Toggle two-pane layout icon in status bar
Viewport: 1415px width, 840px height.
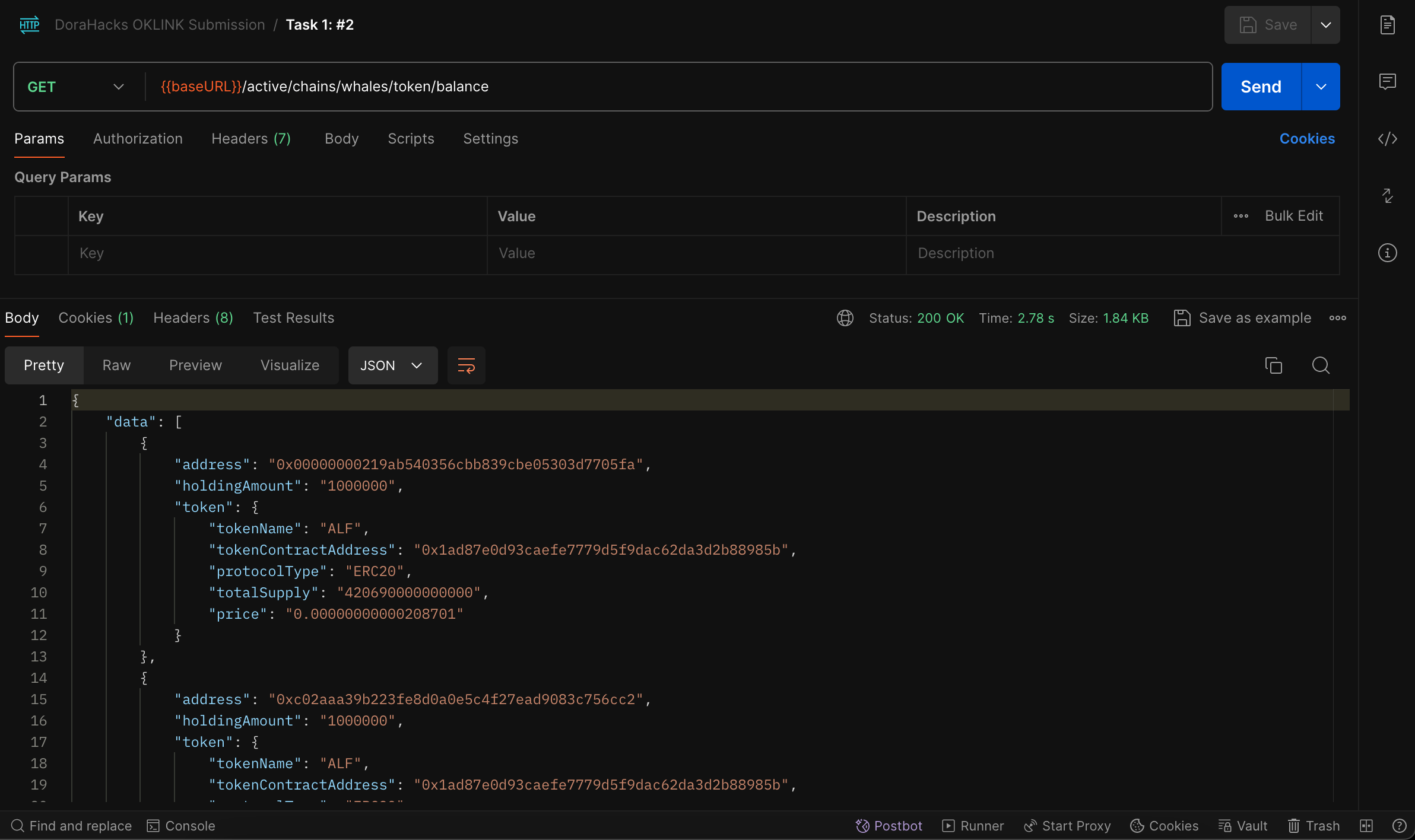(1366, 826)
